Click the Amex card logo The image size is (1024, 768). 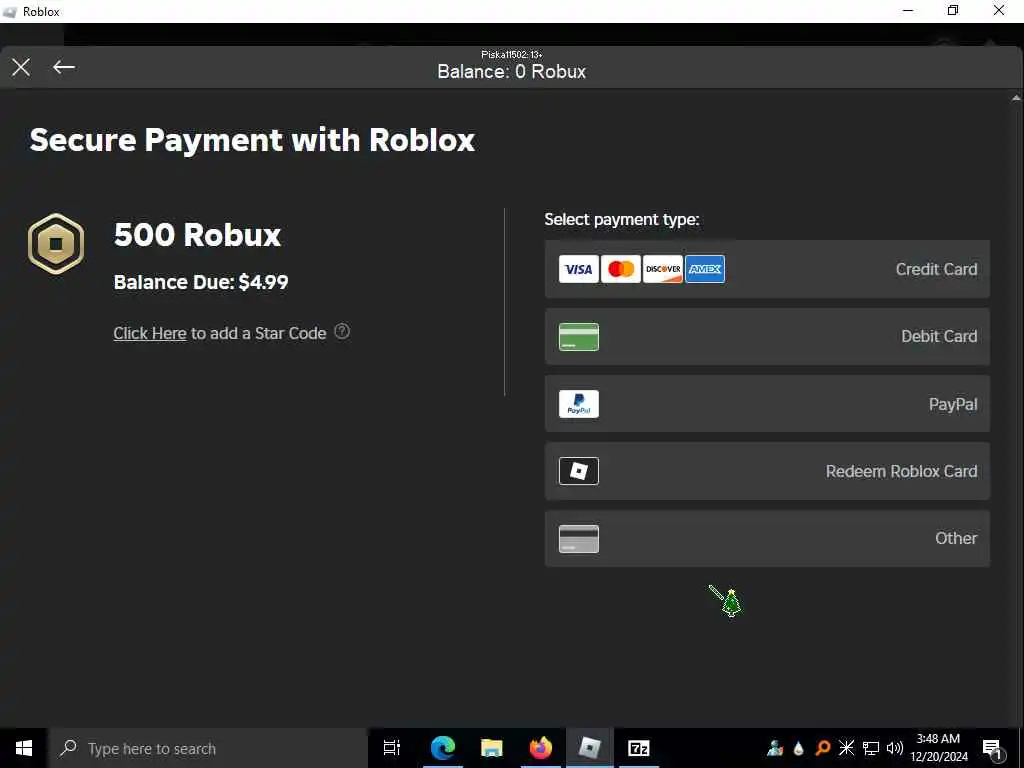coord(705,269)
